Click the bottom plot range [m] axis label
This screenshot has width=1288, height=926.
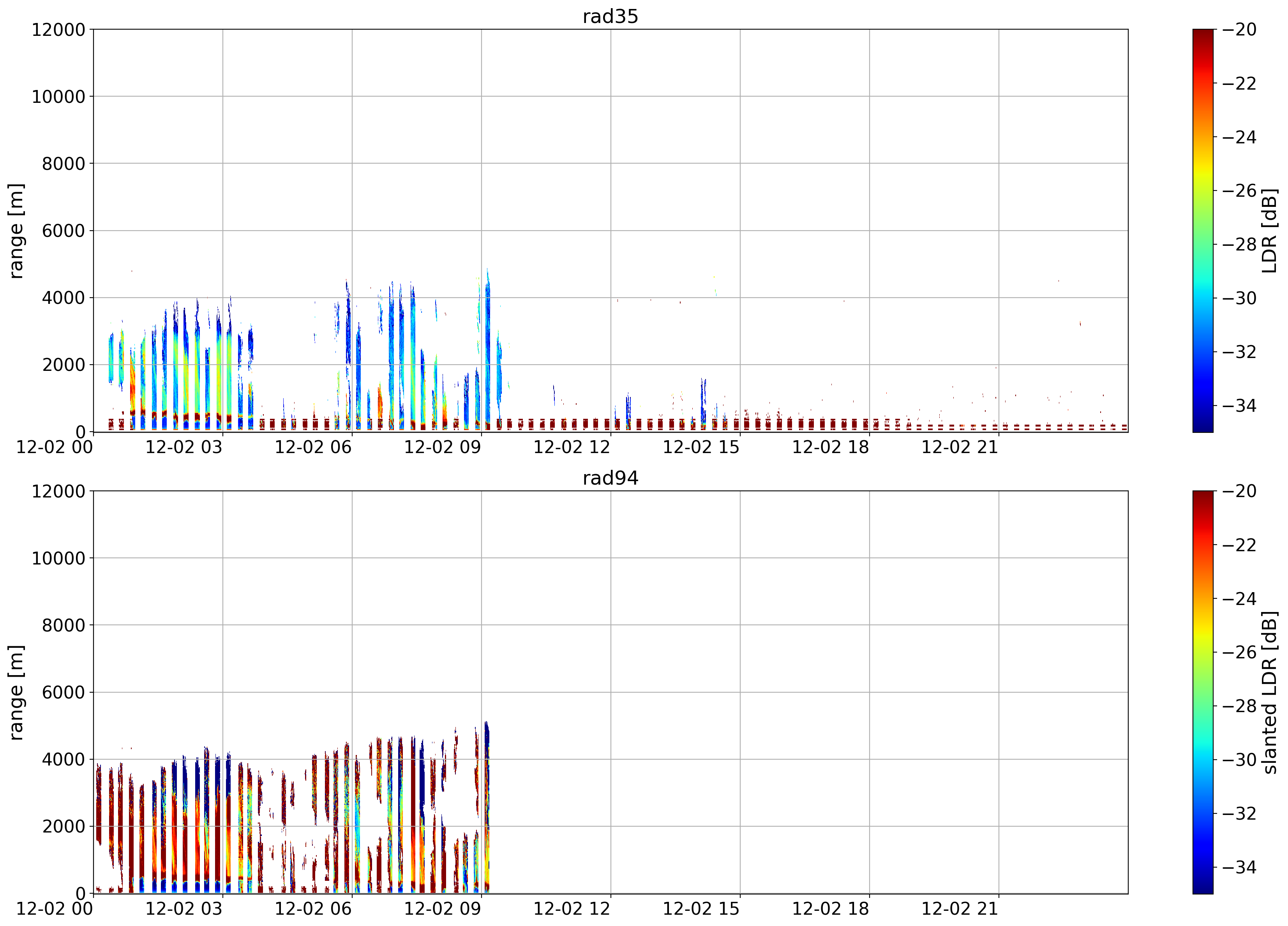pos(16,692)
